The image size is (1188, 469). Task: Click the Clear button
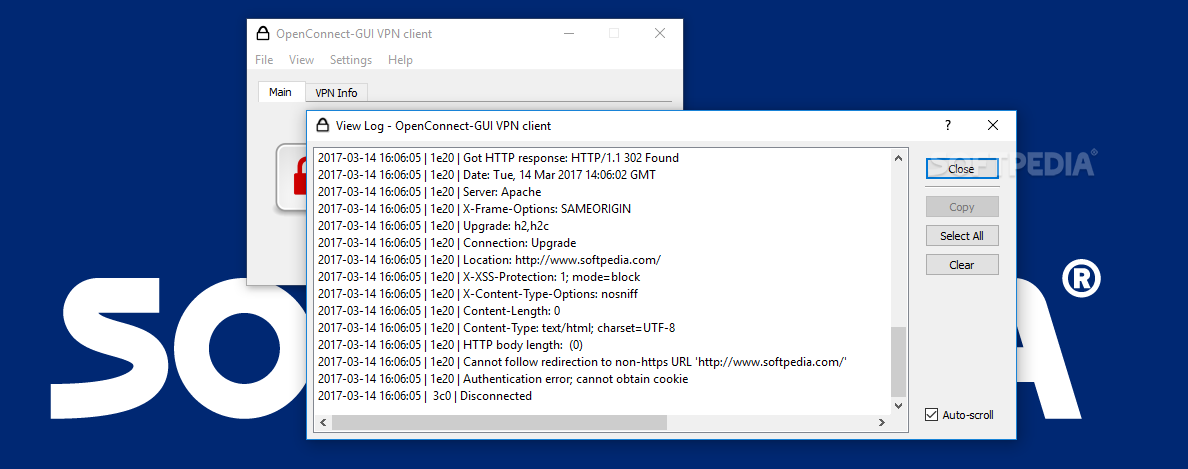coord(961,264)
